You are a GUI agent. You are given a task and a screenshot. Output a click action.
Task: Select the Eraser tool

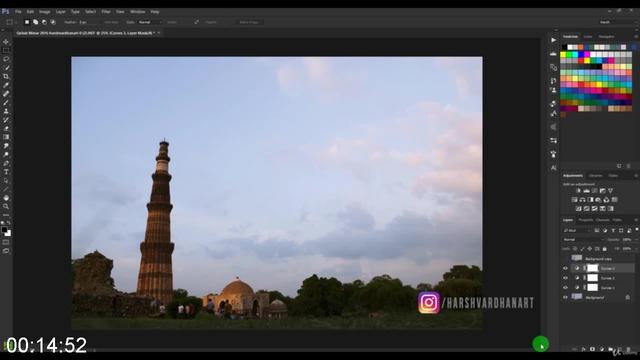click(6, 128)
